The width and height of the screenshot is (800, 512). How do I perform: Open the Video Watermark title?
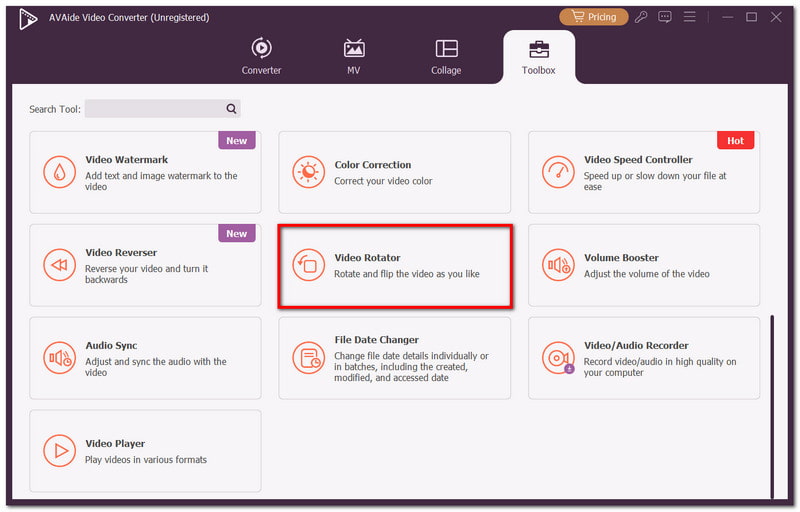127,160
